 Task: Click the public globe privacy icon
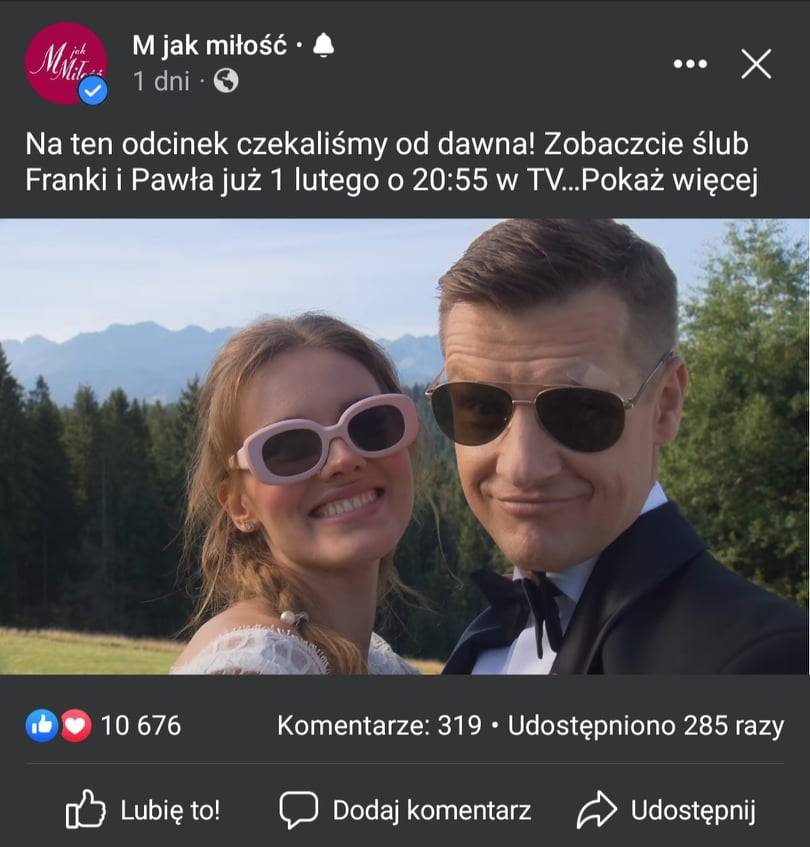[x=226, y=81]
